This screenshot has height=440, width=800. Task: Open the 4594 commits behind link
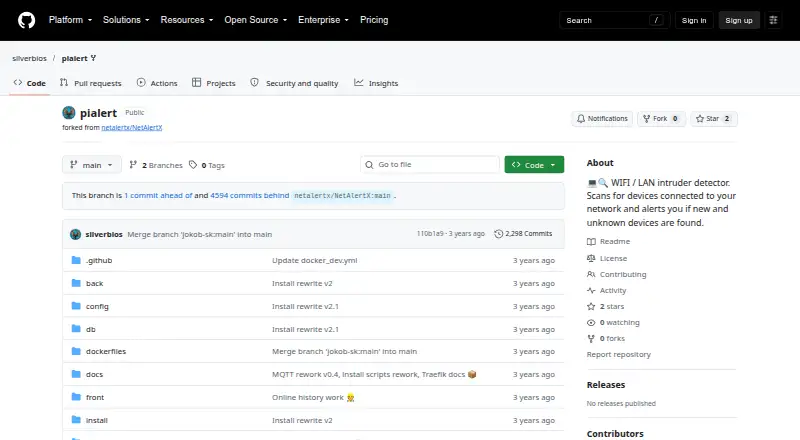249,195
